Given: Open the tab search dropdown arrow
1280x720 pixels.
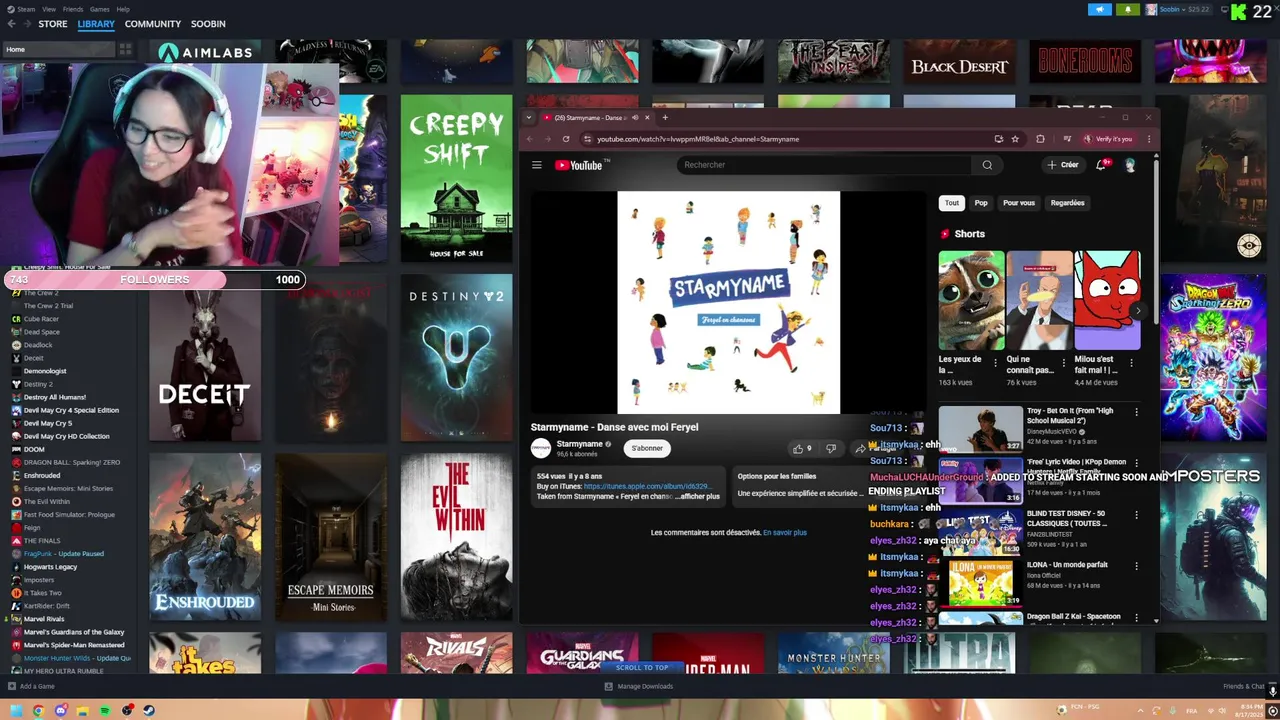Looking at the screenshot, I should 529,117.
